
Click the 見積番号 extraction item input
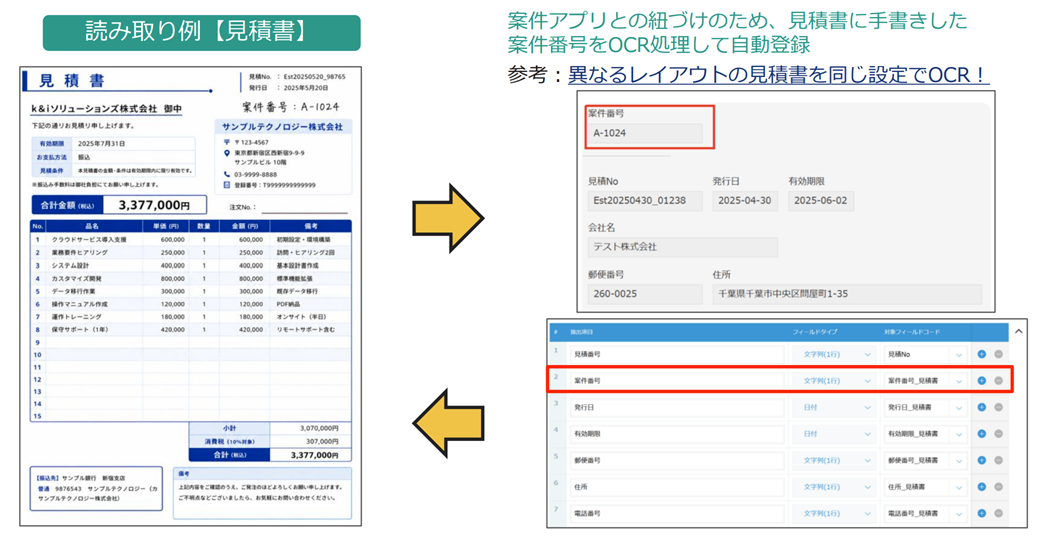point(677,354)
